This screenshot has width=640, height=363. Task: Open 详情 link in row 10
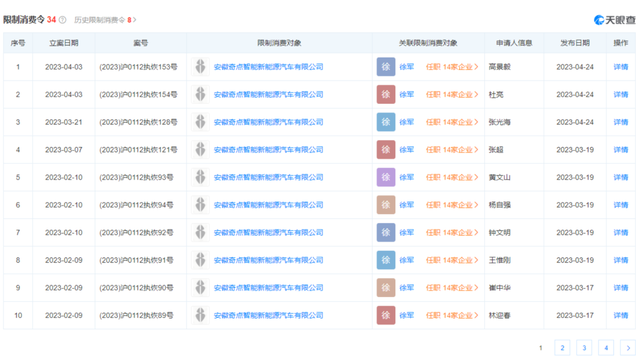620,315
